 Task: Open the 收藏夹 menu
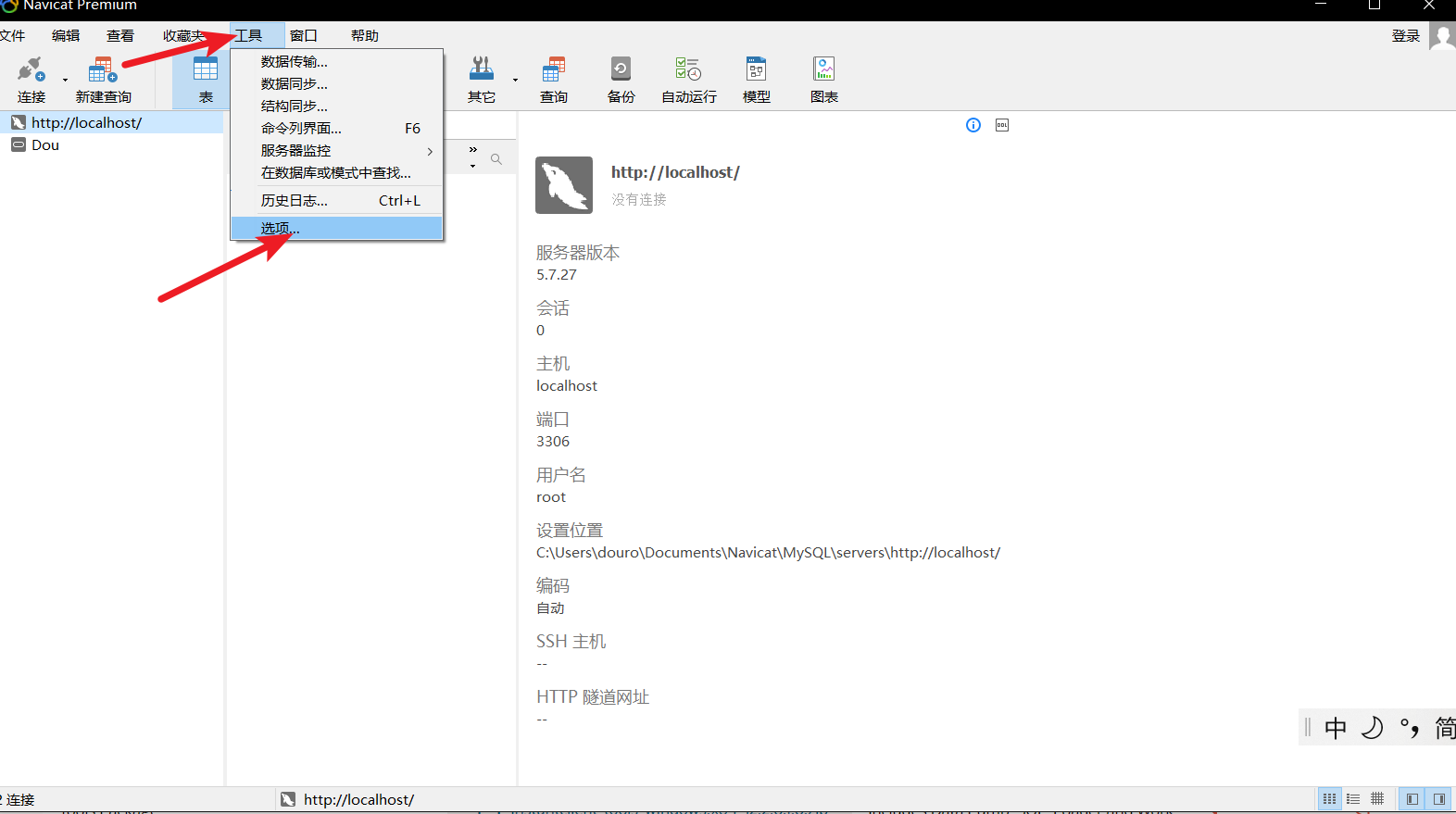(183, 36)
